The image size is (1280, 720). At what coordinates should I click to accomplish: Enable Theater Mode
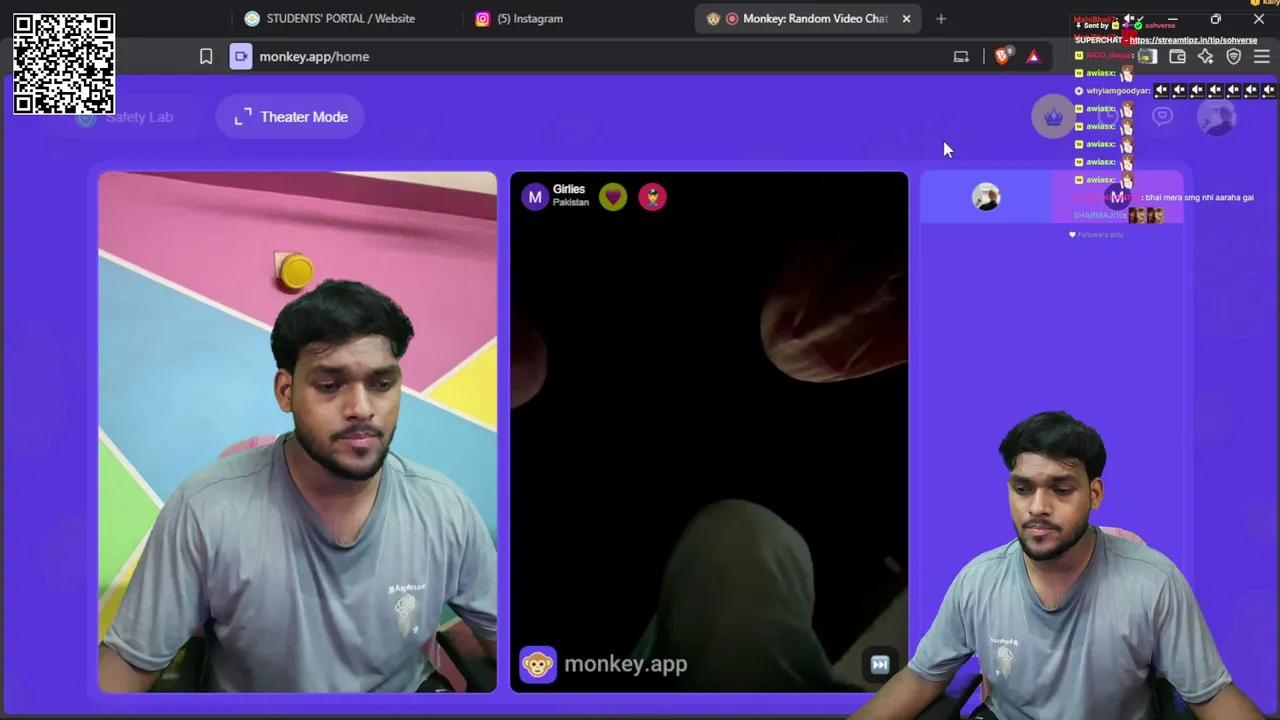tap(290, 117)
